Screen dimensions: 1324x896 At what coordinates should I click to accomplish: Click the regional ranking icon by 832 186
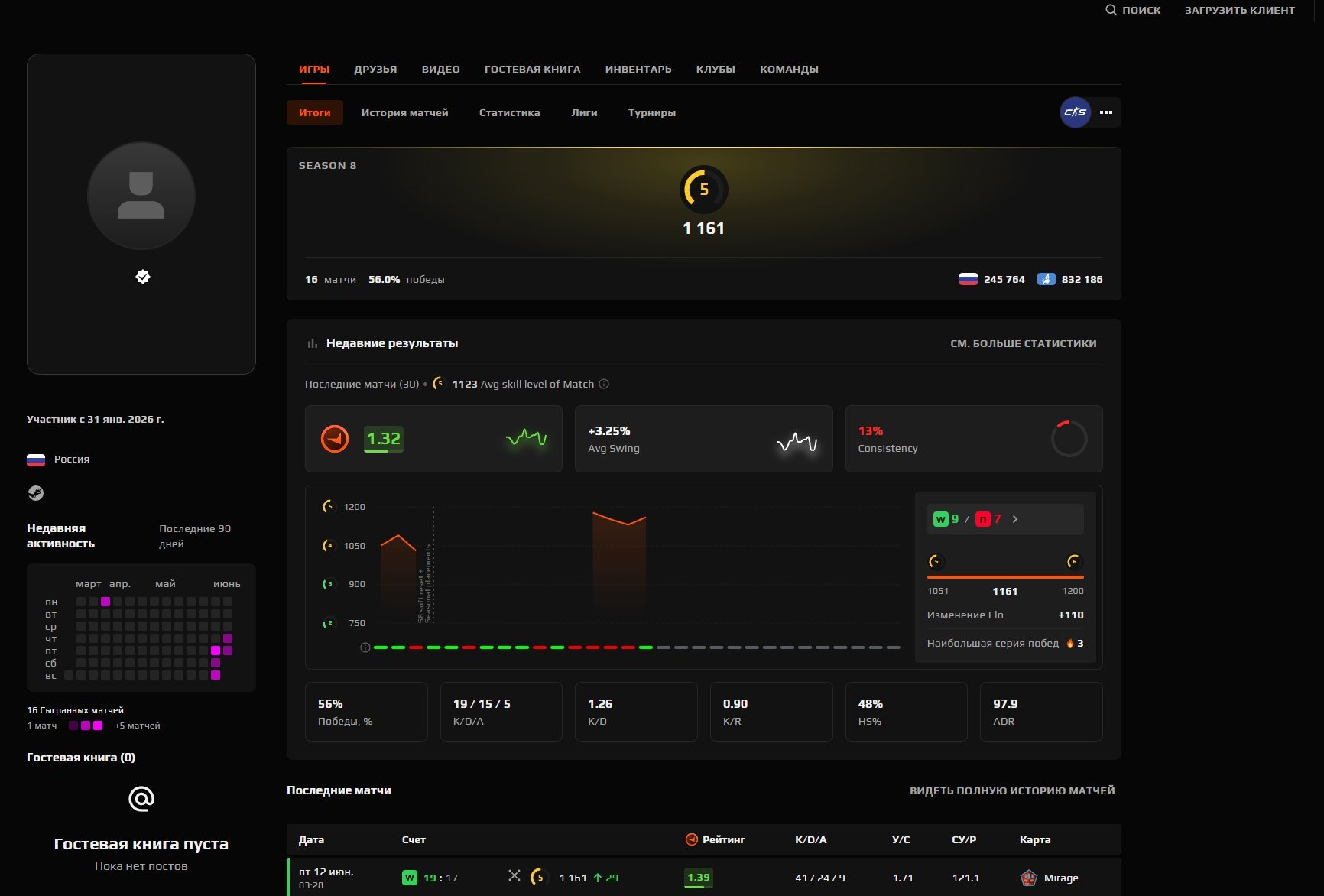(x=1047, y=279)
